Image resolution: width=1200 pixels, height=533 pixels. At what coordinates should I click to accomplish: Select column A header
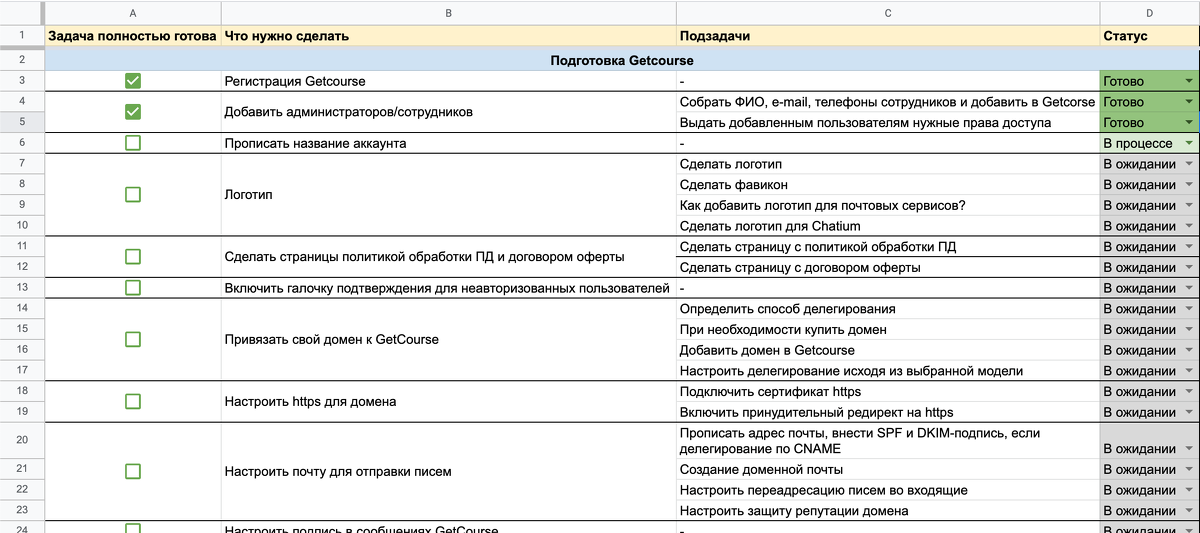(x=133, y=13)
